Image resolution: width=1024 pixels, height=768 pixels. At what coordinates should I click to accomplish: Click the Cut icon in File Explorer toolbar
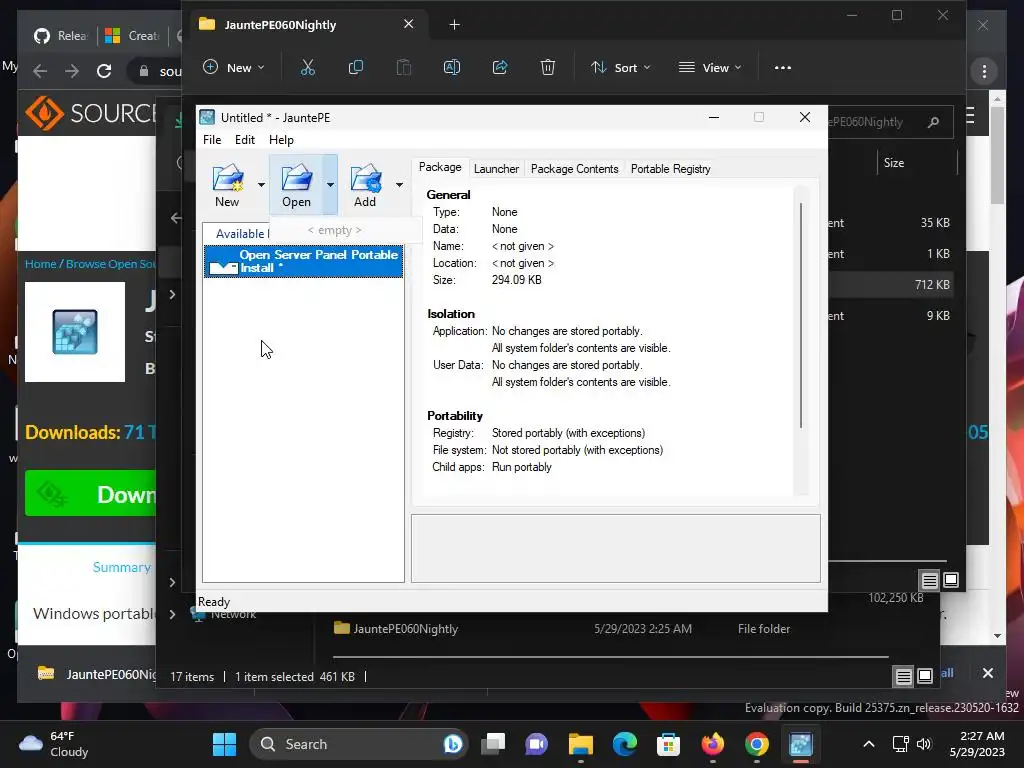(x=308, y=67)
